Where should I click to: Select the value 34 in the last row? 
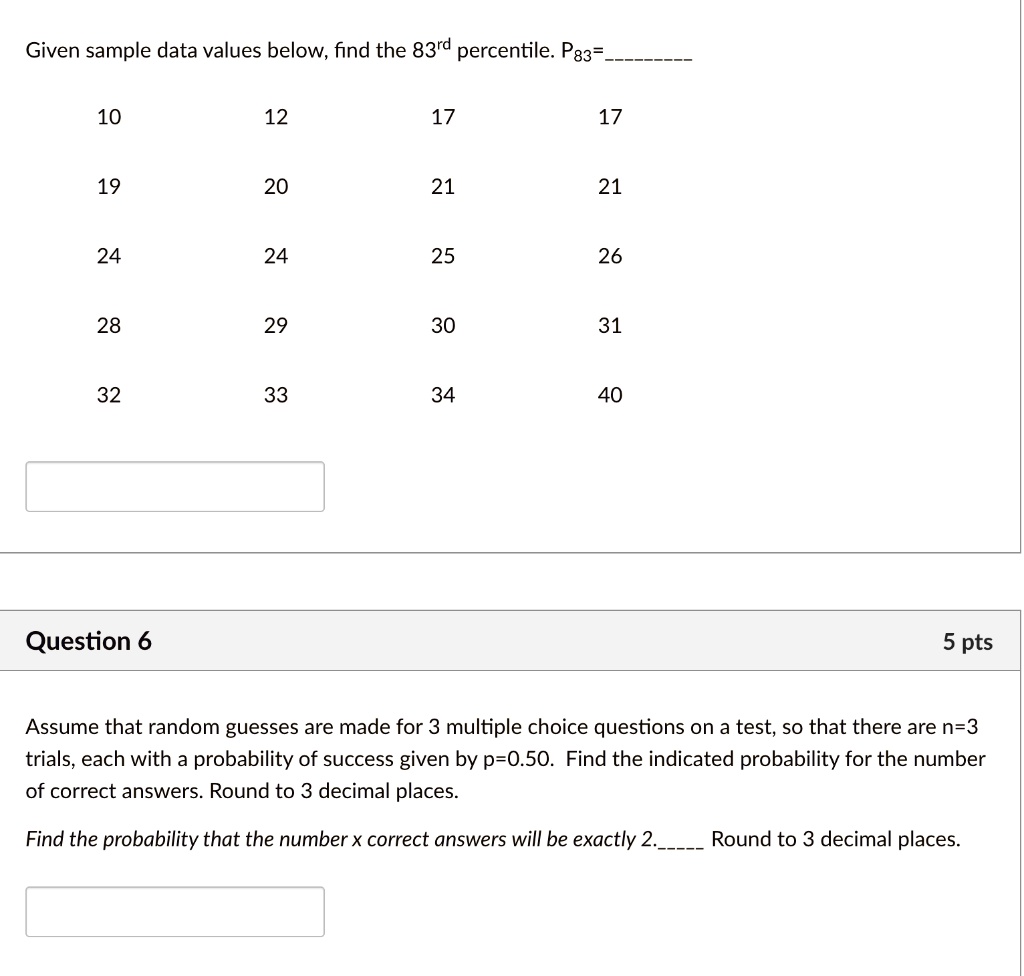click(x=443, y=395)
